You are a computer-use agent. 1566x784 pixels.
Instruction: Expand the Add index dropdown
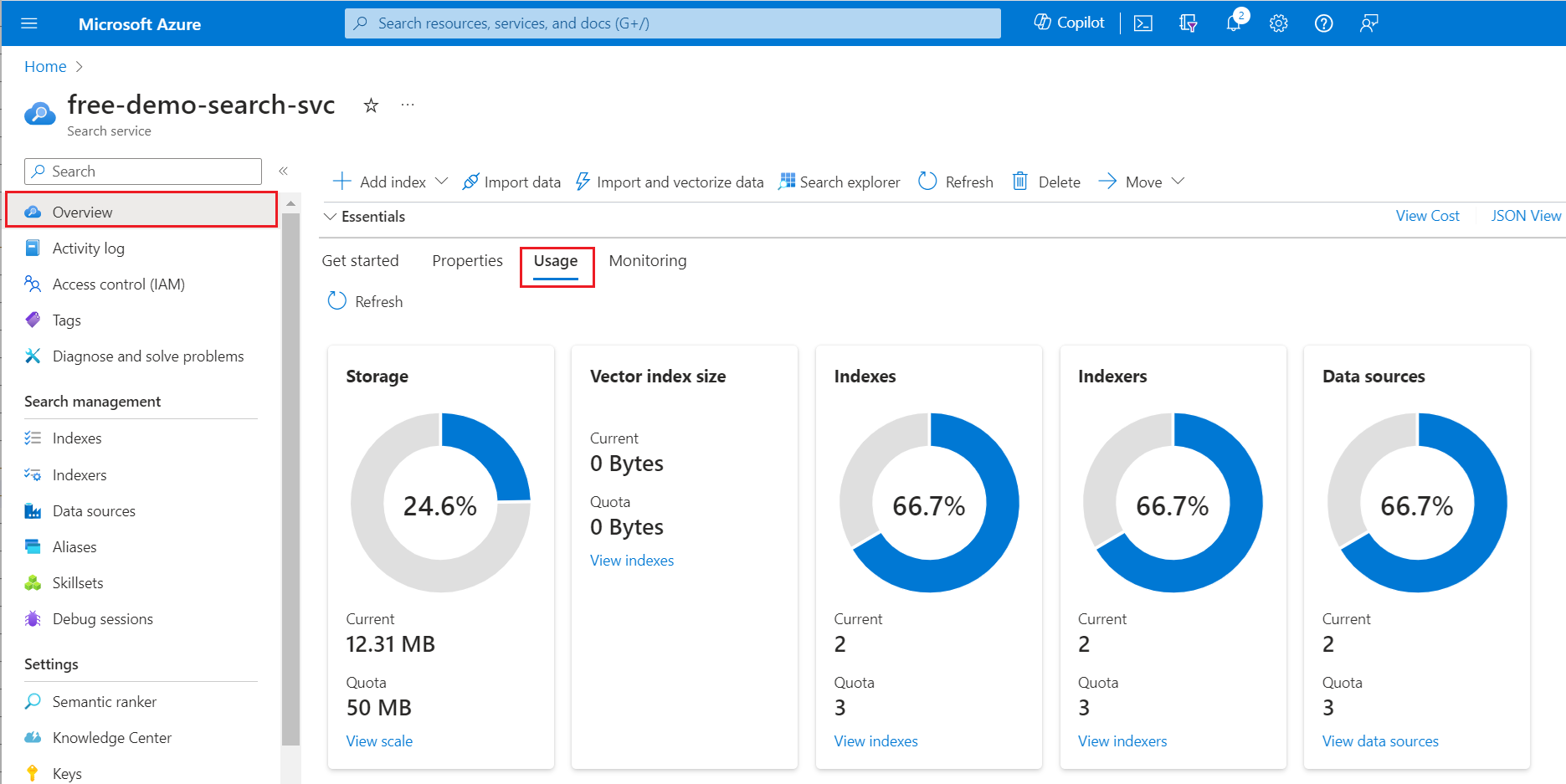coord(441,182)
